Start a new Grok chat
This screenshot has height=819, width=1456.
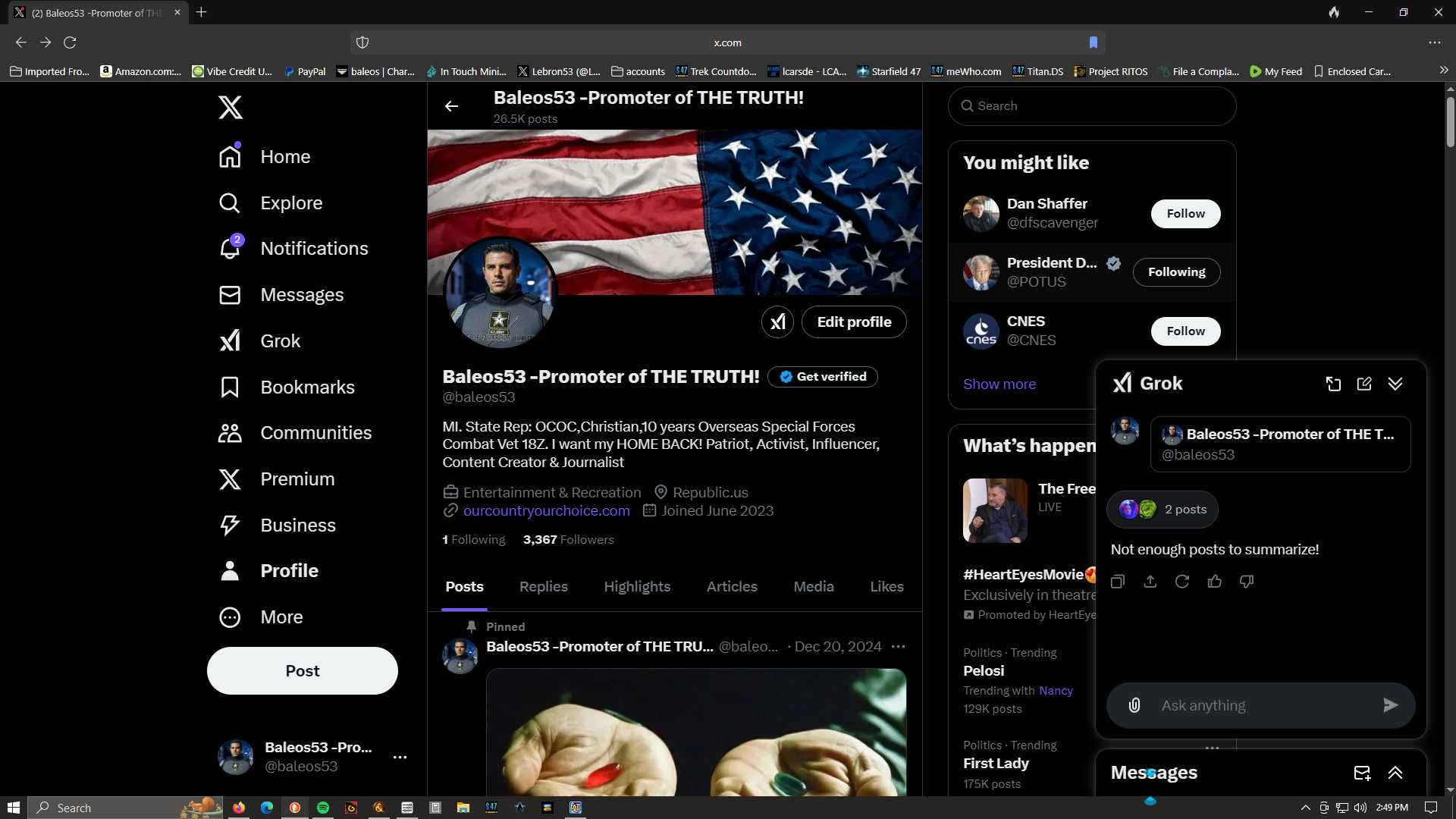1364,384
